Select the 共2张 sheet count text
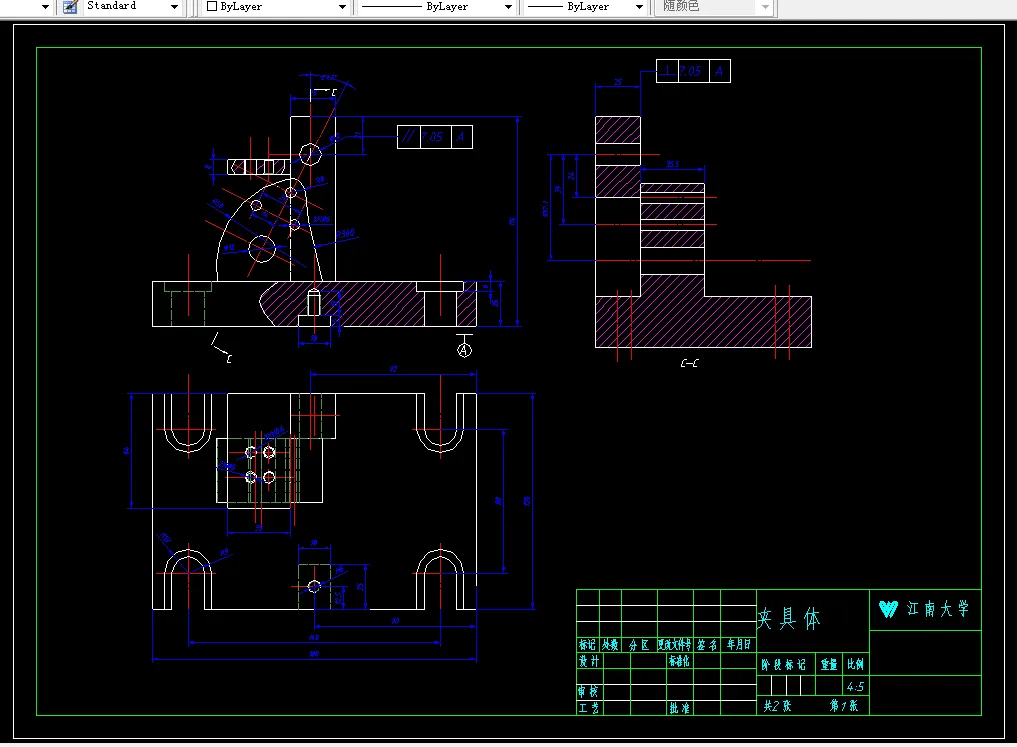 click(x=777, y=706)
